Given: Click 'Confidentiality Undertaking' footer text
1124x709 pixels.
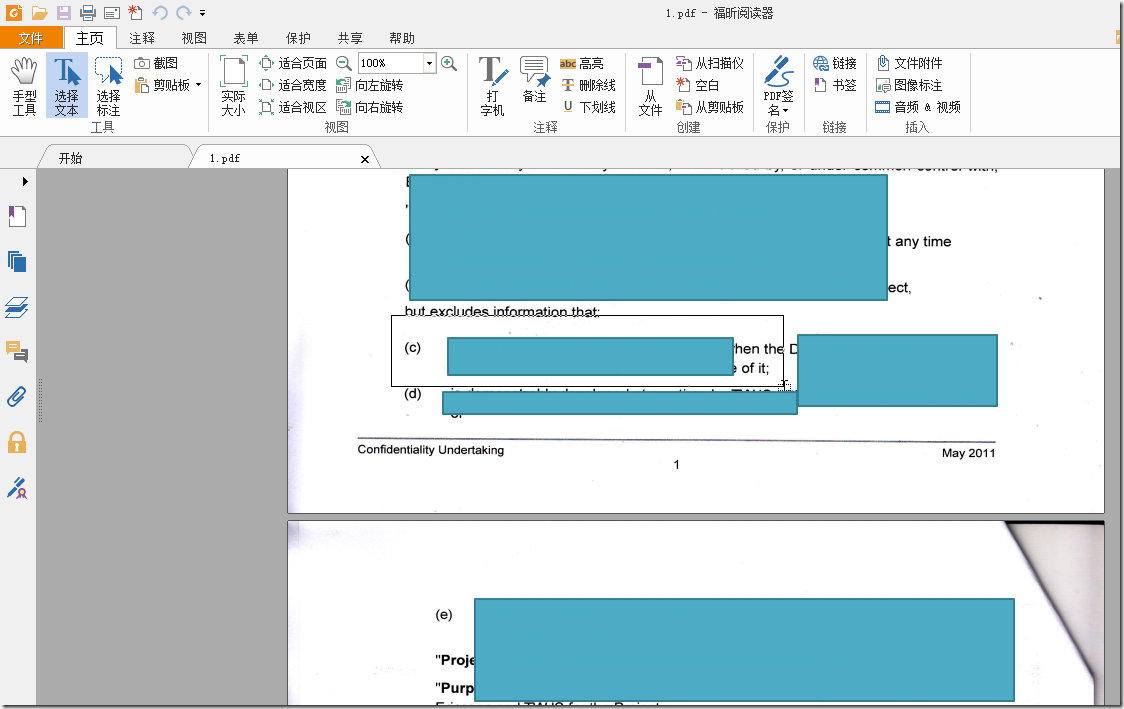Looking at the screenshot, I should click(431, 449).
